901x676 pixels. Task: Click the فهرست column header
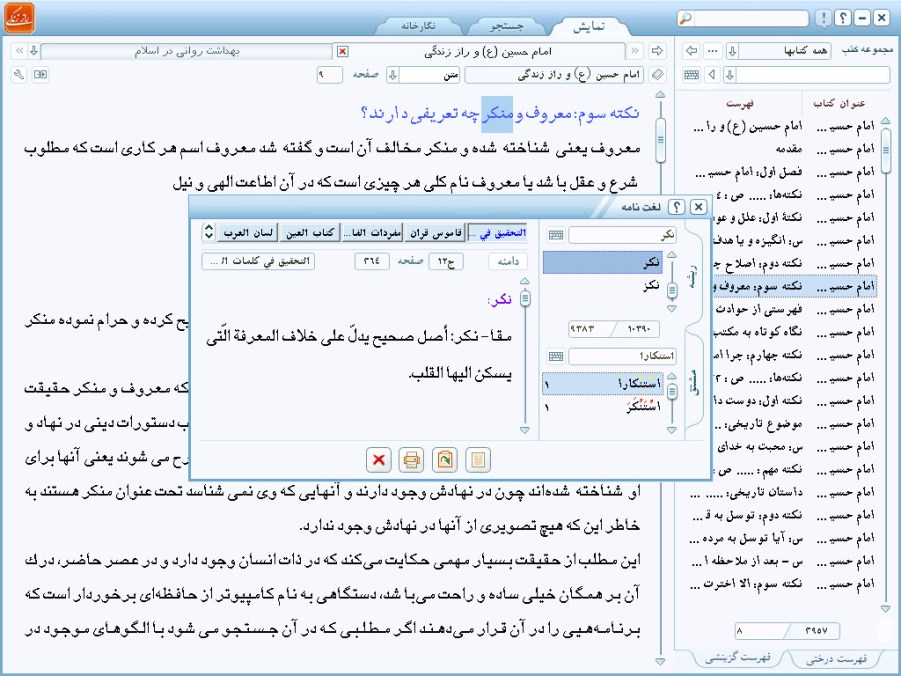click(740, 103)
